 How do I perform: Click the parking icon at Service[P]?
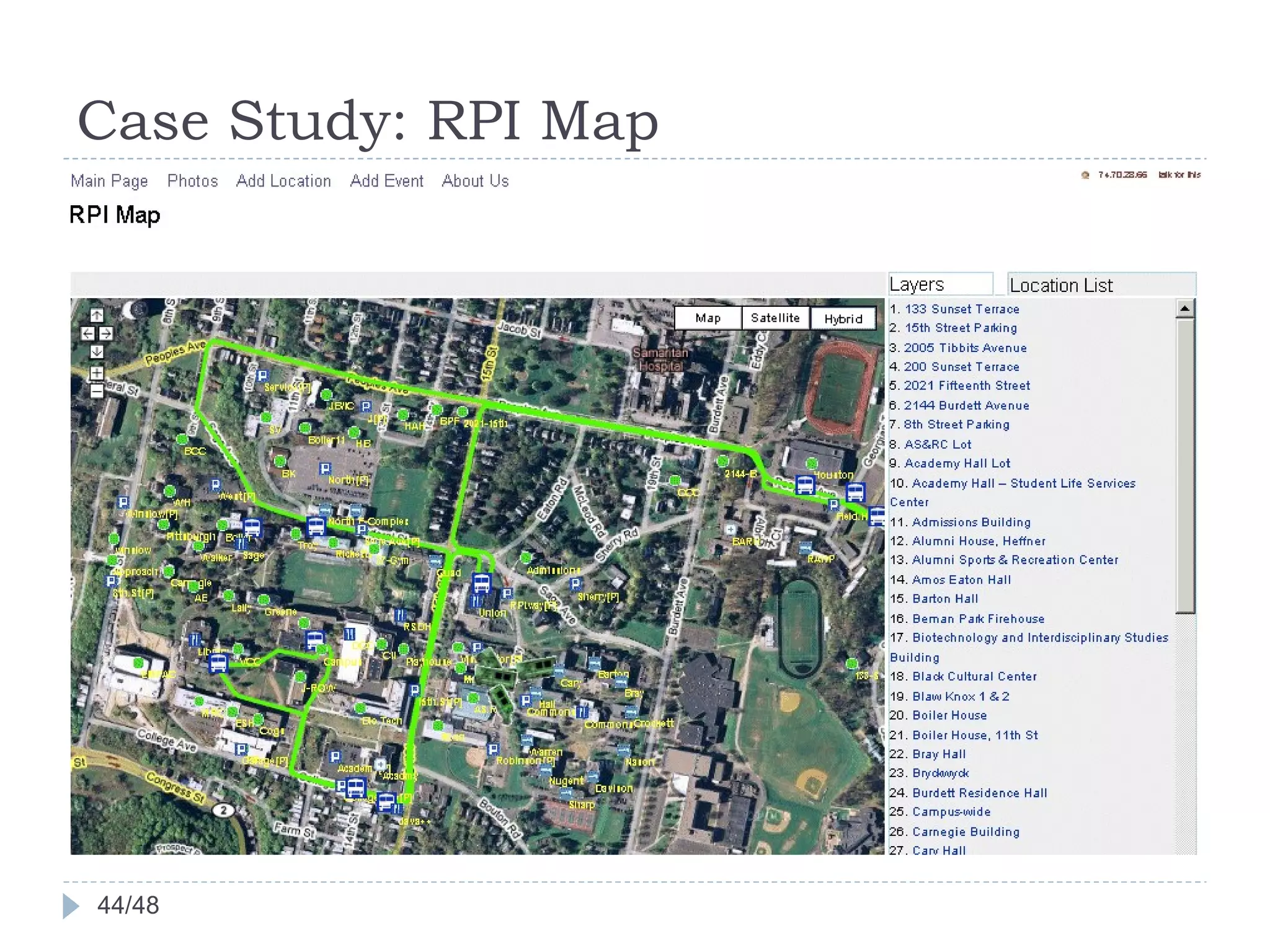[x=262, y=376]
